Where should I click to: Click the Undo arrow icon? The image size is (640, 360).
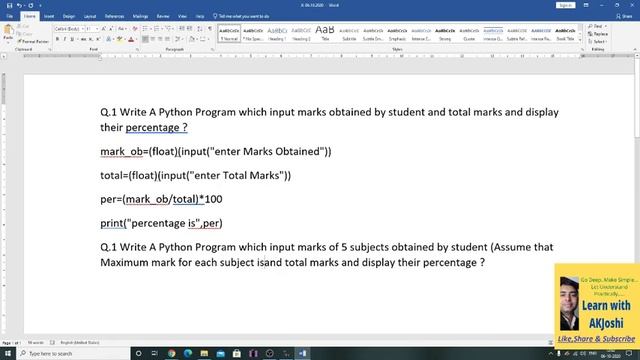pos(19,5)
